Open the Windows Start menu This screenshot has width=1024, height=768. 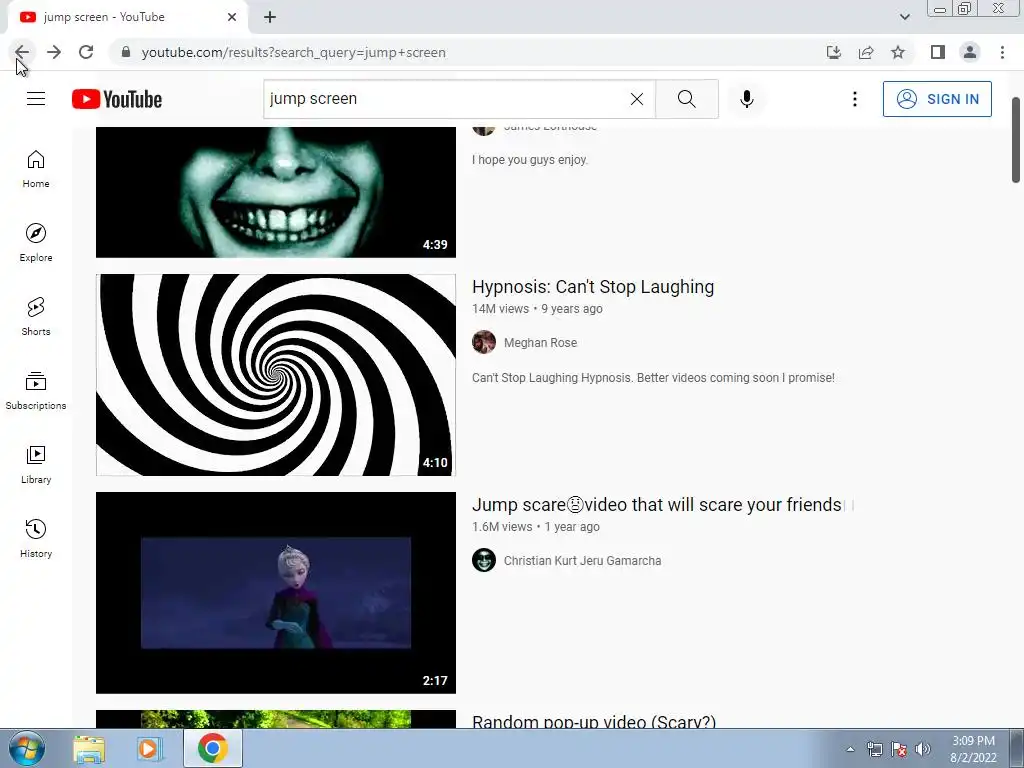tap(26, 749)
